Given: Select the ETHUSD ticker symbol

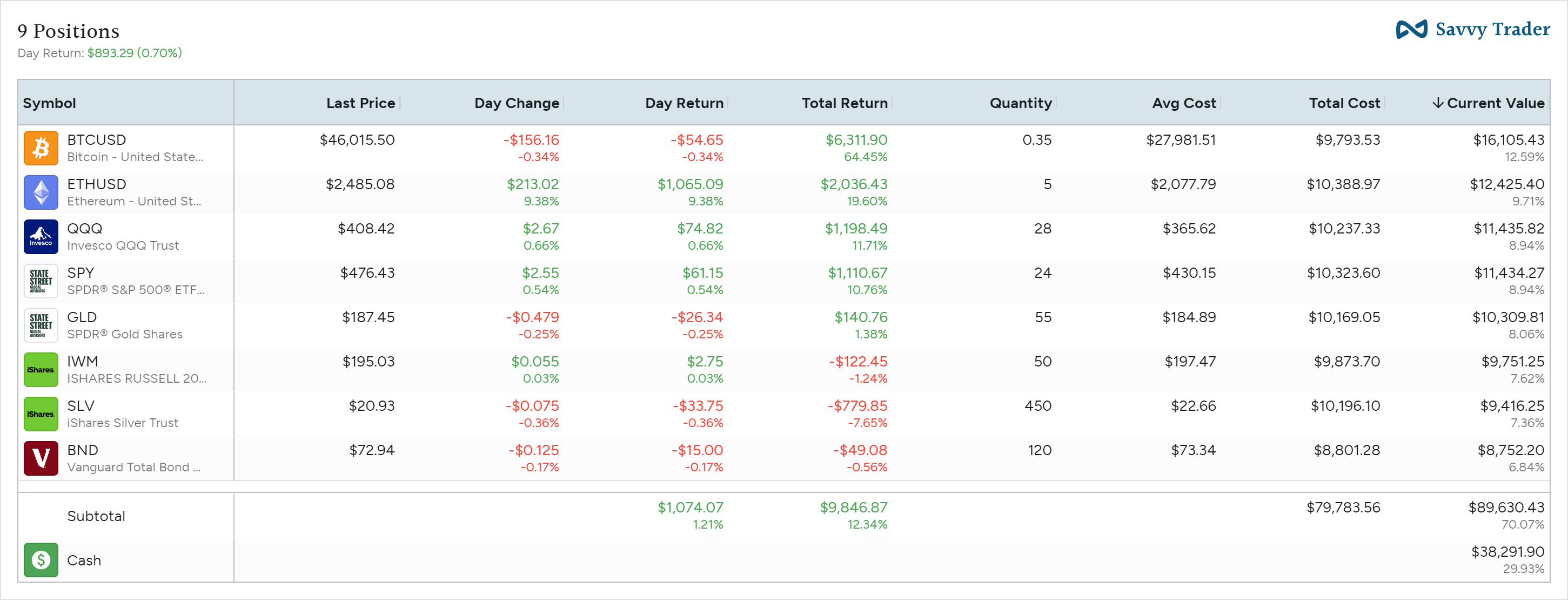Looking at the screenshot, I should click(96, 184).
